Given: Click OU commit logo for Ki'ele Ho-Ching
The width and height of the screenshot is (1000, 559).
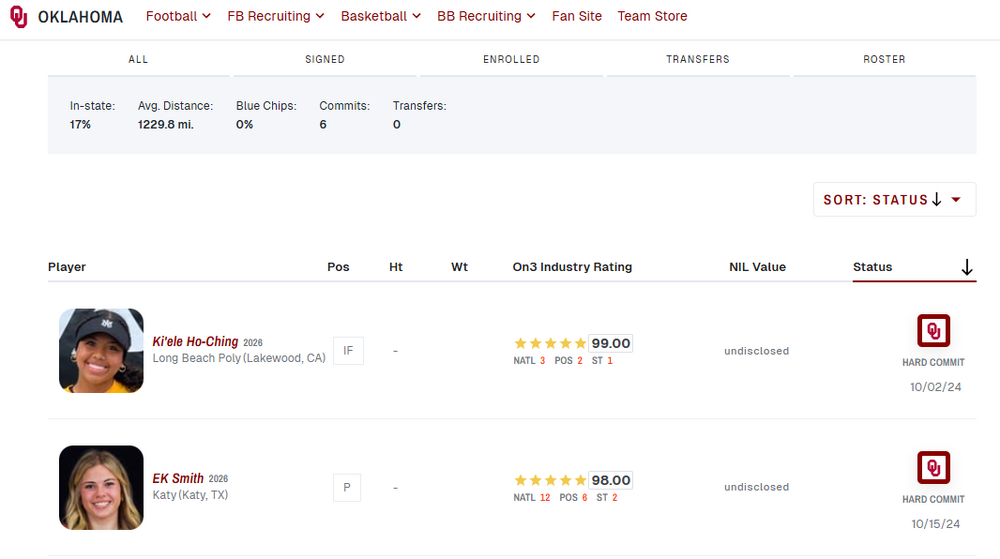Looking at the screenshot, I should point(933,331).
